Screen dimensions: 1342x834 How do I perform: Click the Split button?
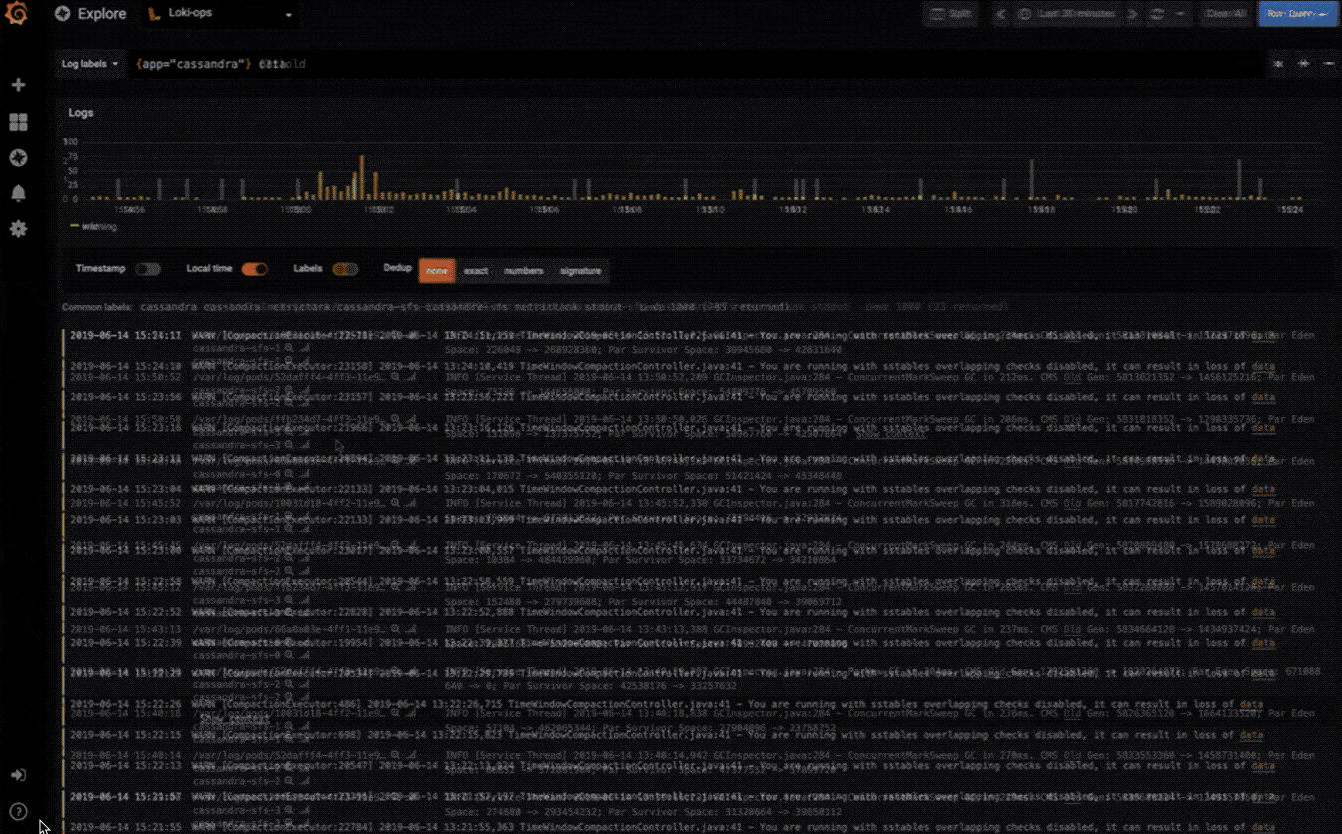coord(950,14)
